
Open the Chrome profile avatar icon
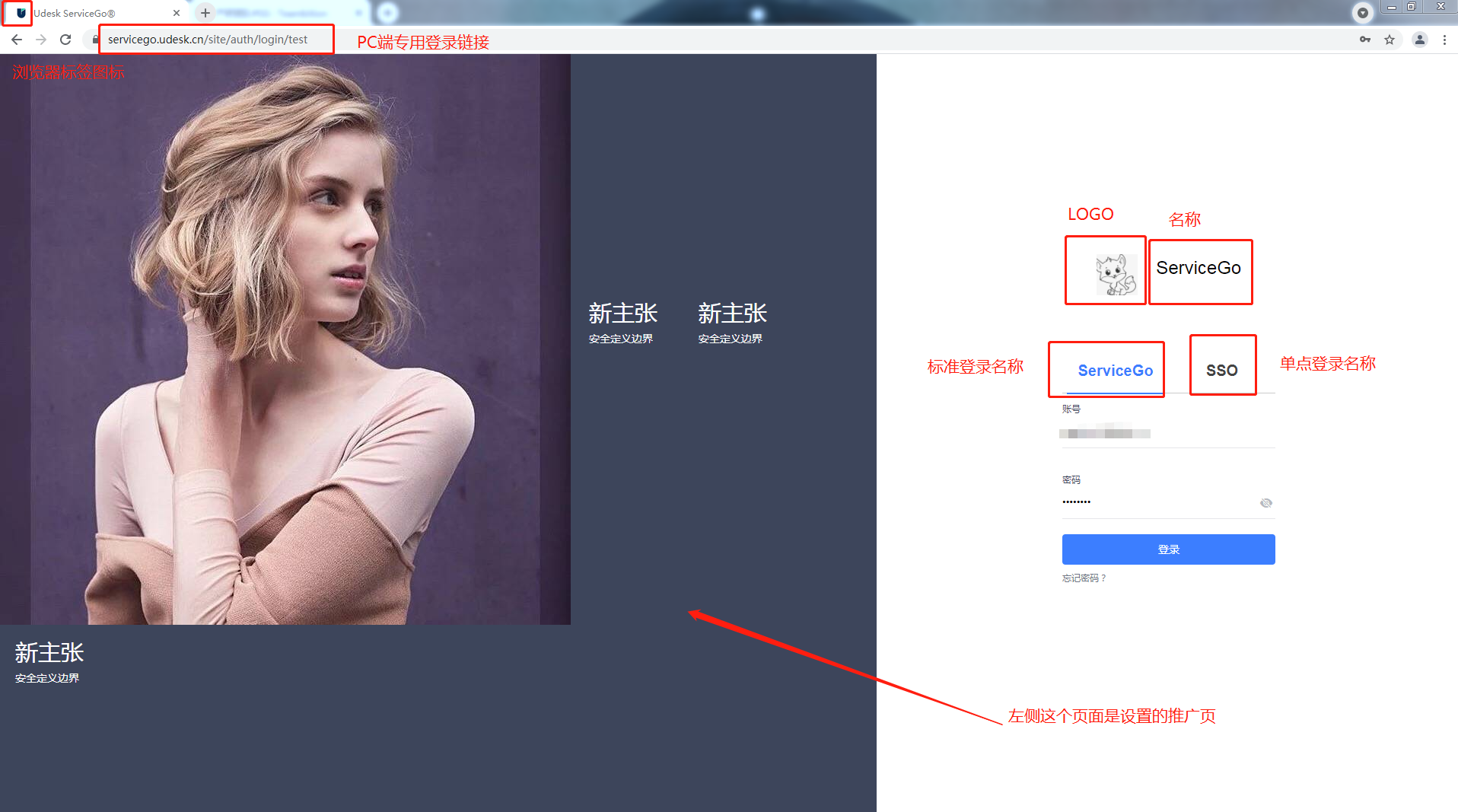tap(1419, 40)
